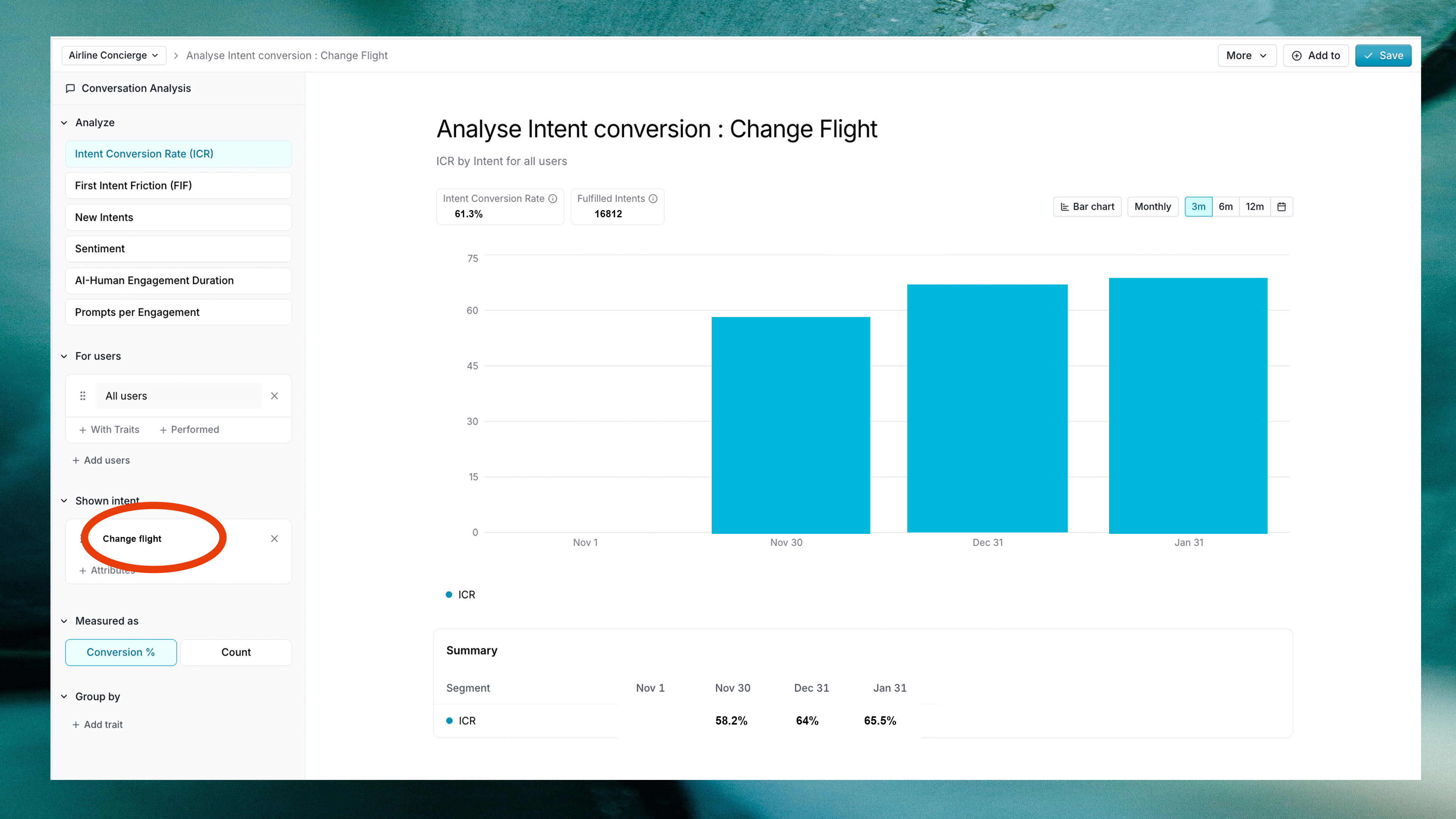1456x819 pixels.
Task: Open the More options dropdown
Action: (x=1246, y=55)
